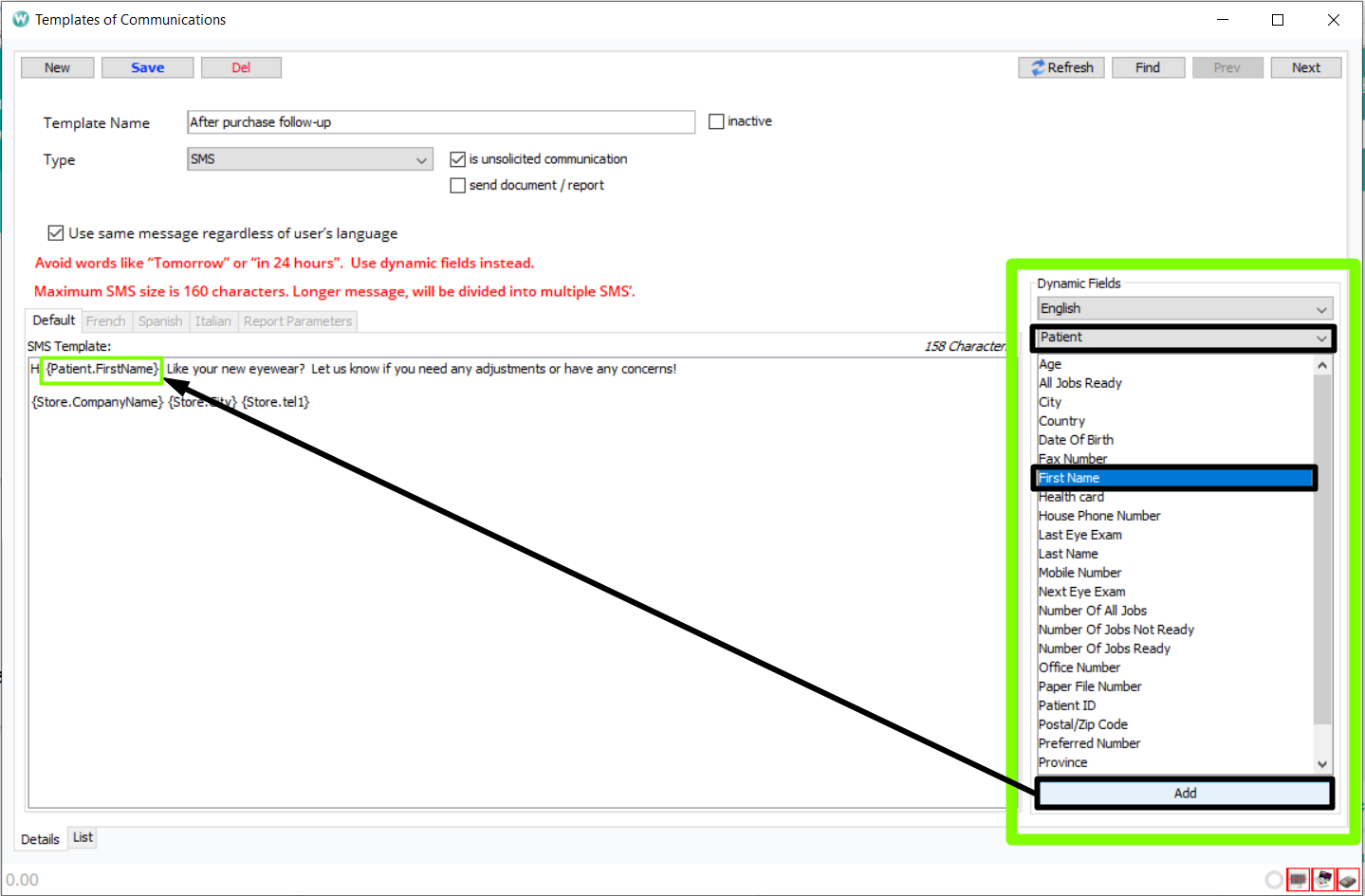Enable the inactive checkbox

pos(715,121)
